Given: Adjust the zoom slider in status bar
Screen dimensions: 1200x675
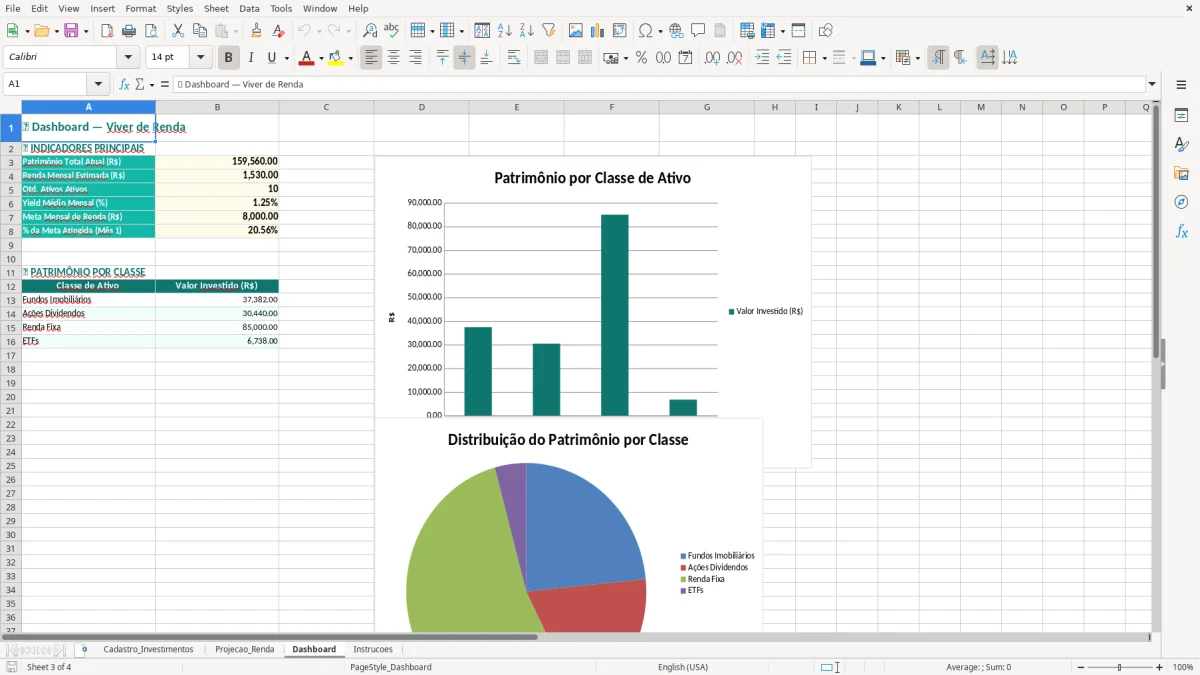Looking at the screenshot, I should 1118,667.
